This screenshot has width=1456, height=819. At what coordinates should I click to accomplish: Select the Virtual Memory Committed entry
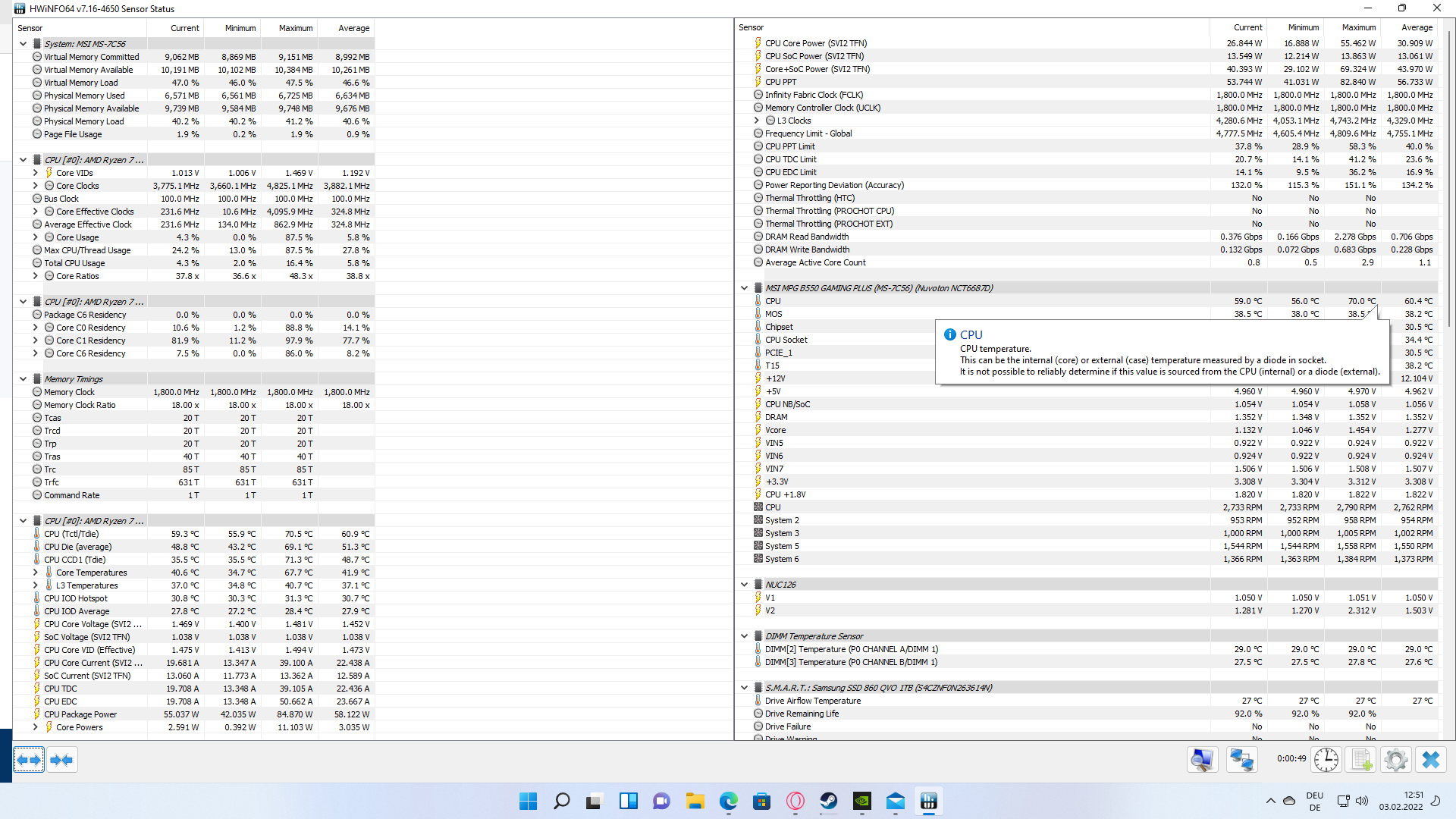point(91,56)
